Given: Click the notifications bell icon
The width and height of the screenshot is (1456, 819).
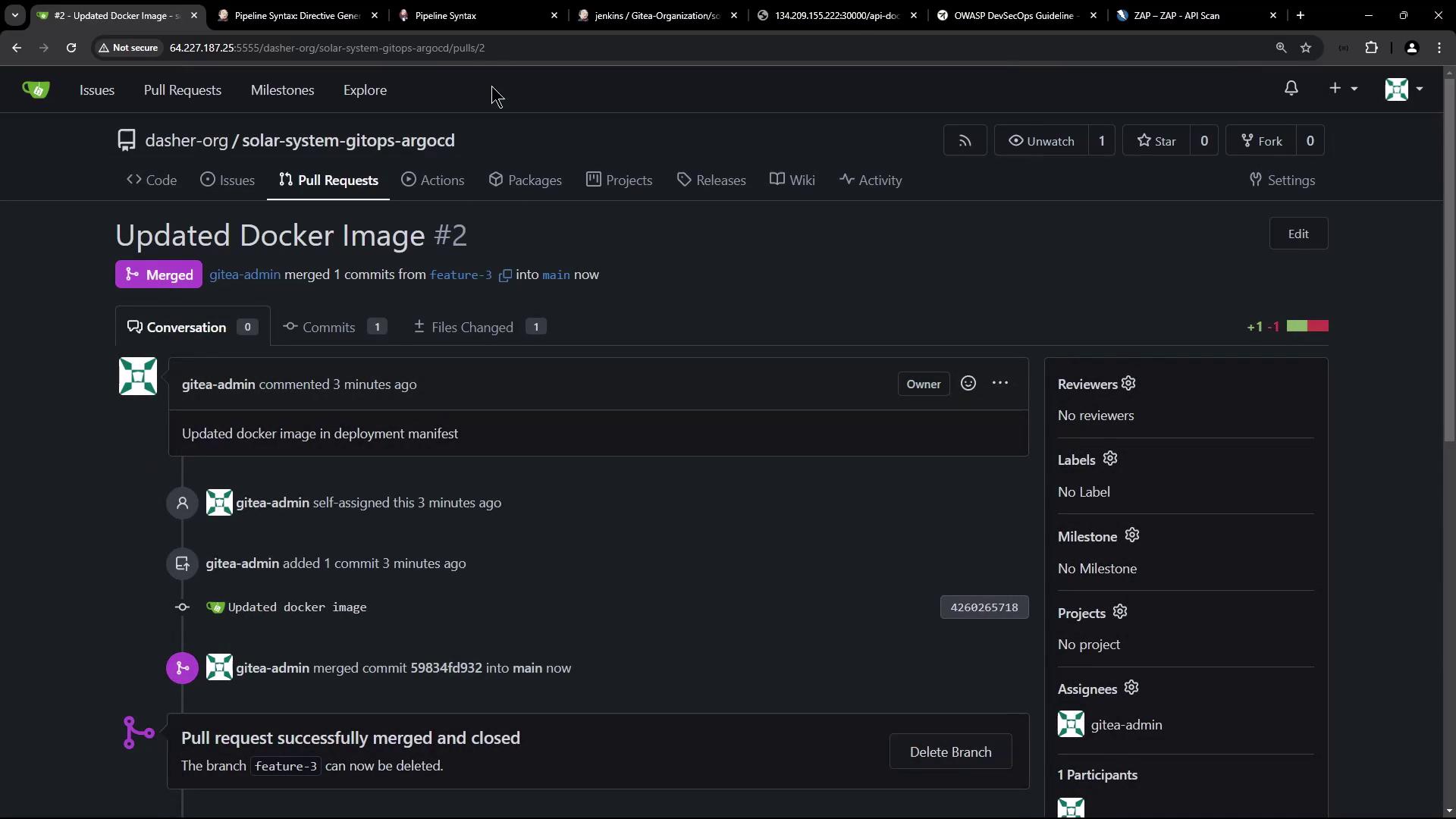Looking at the screenshot, I should click(x=1291, y=89).
